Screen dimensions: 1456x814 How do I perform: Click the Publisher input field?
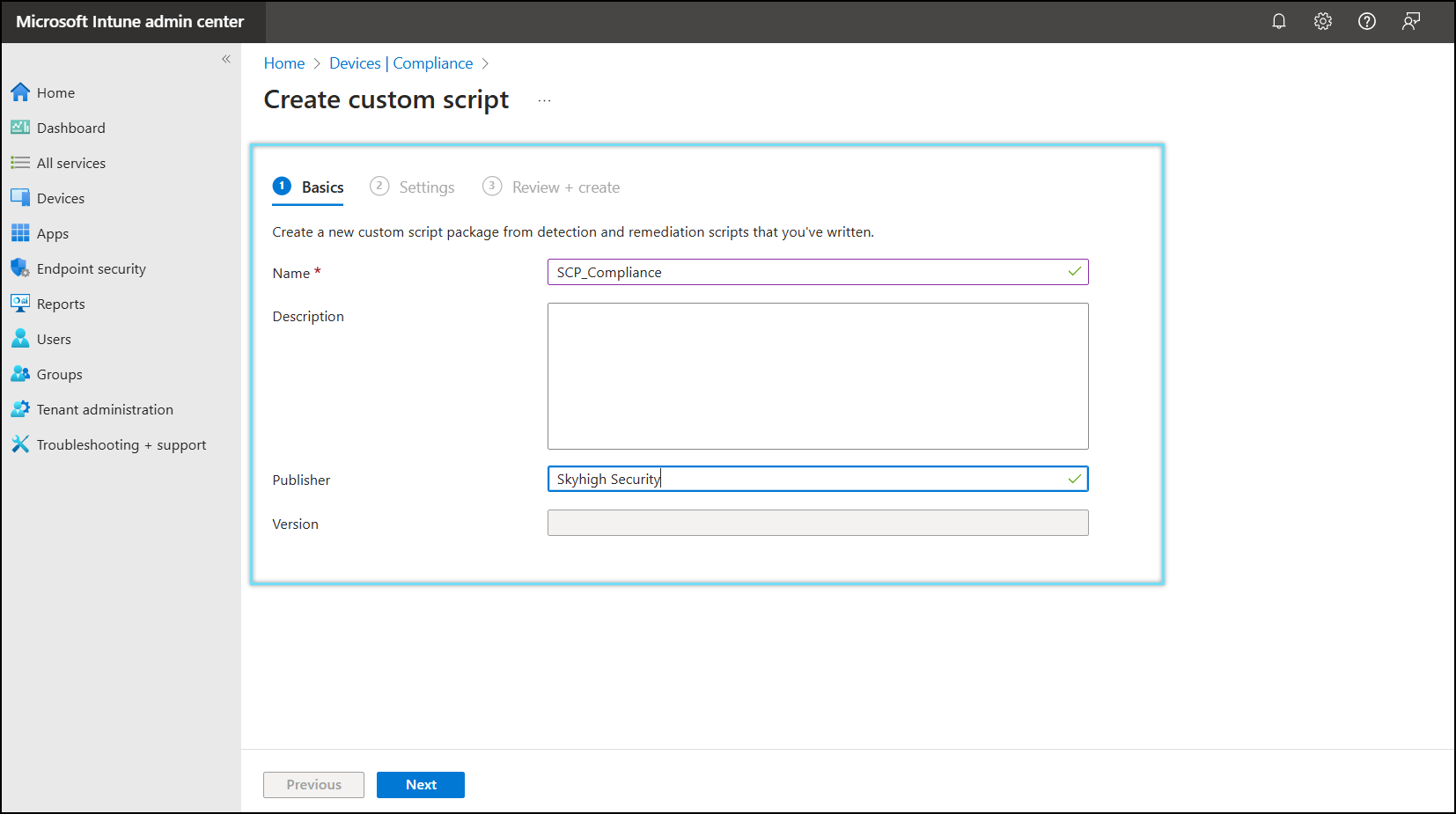818,479
